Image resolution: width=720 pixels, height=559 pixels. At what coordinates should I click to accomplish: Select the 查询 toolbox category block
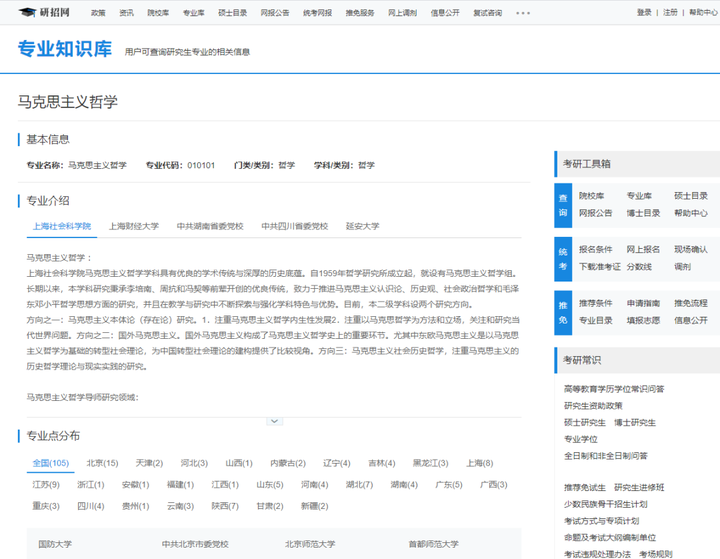(563, 204)
